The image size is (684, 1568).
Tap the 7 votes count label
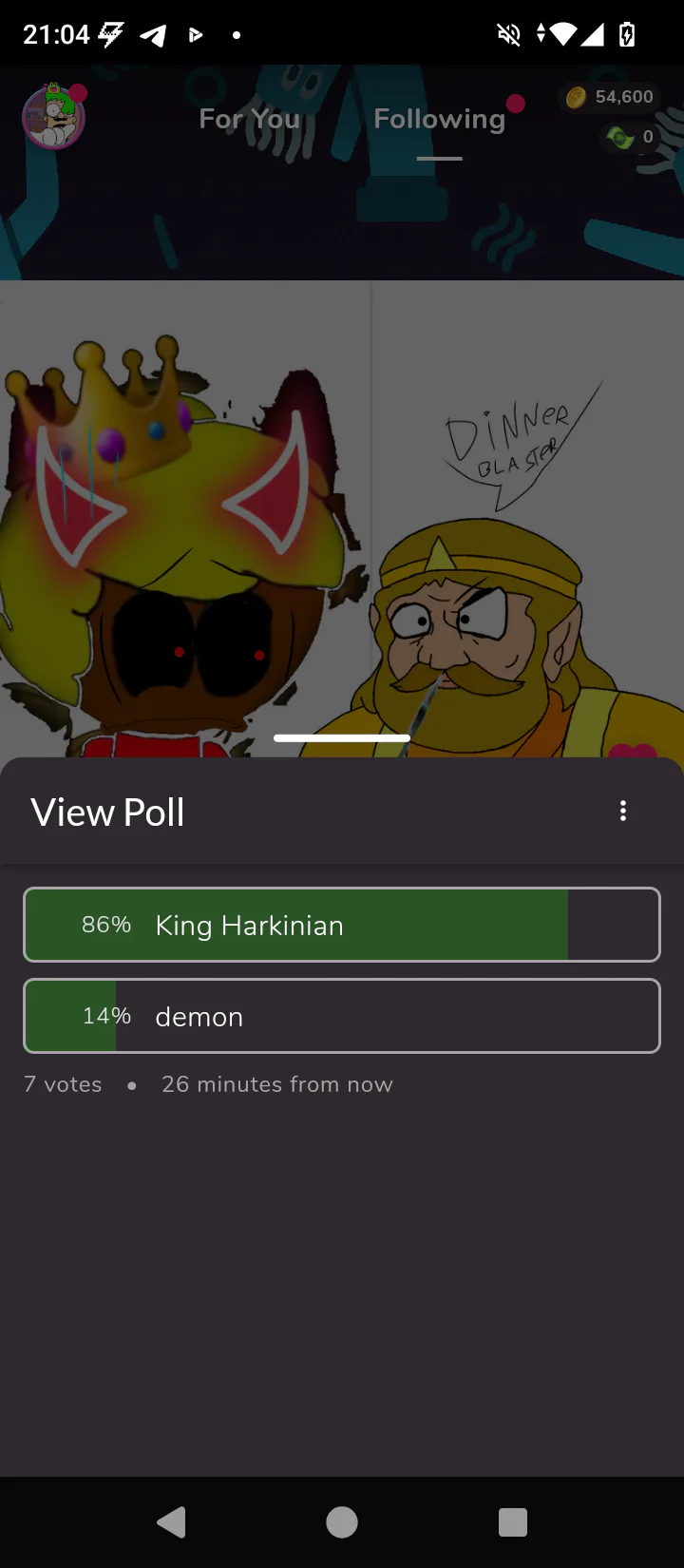[63, 1084]
